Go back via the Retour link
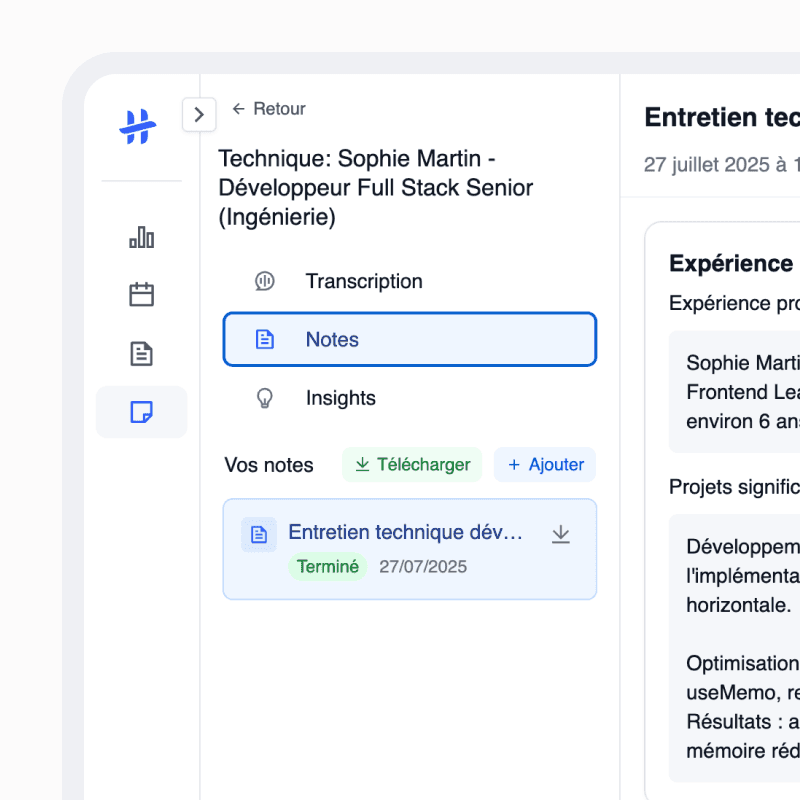 [x=269, y=109]
